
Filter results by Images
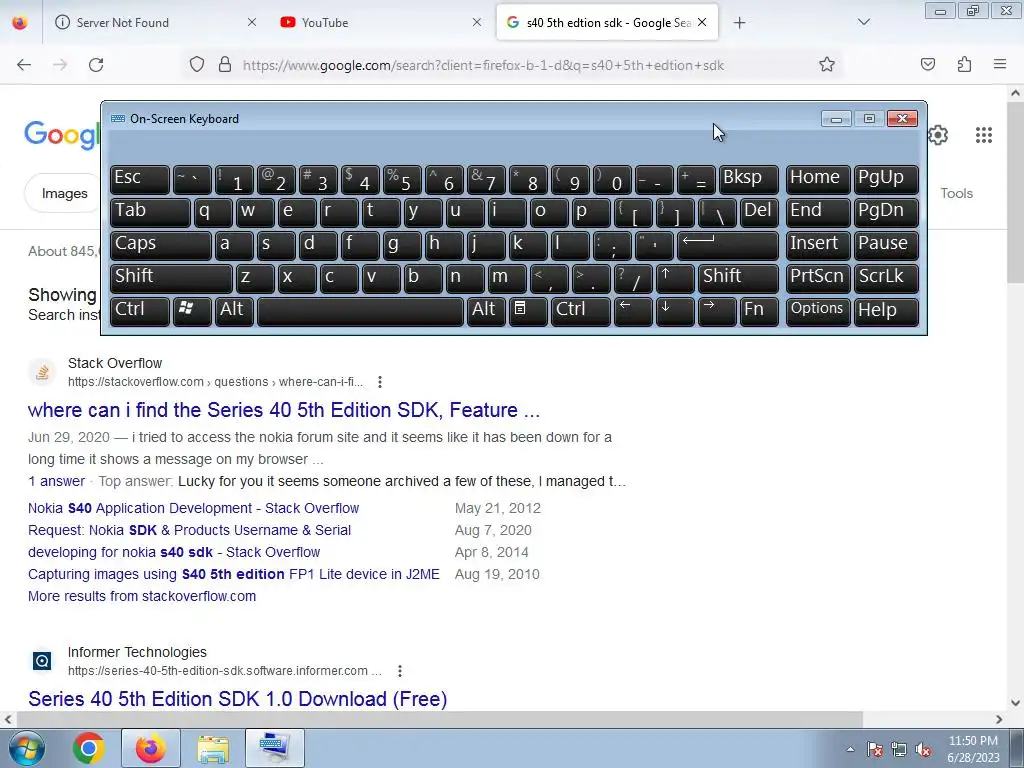pos(64,193)
